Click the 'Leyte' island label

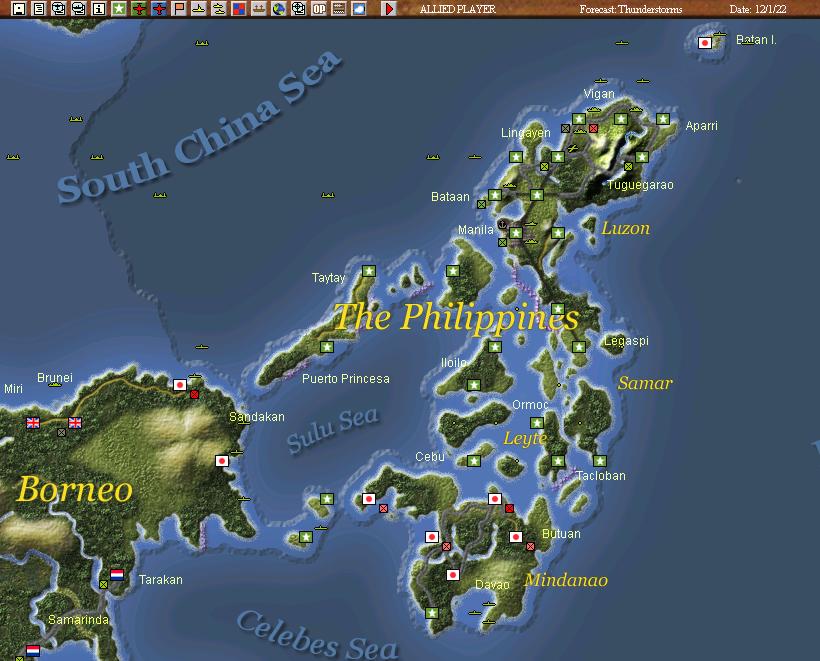click(x=525, y=438)
